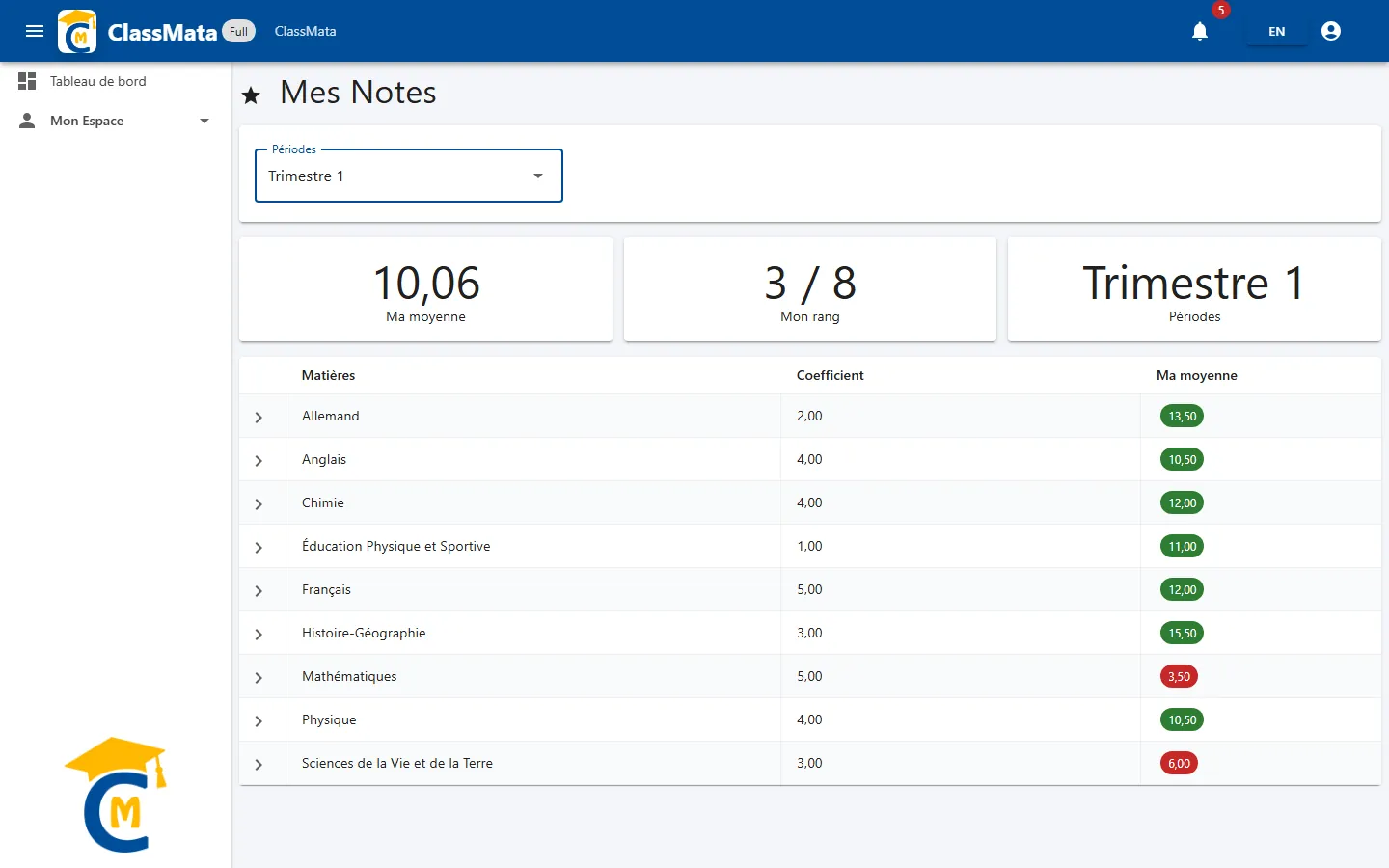Open the hamburger navigation menu
1389x868 pixels.
pos(35,31)
